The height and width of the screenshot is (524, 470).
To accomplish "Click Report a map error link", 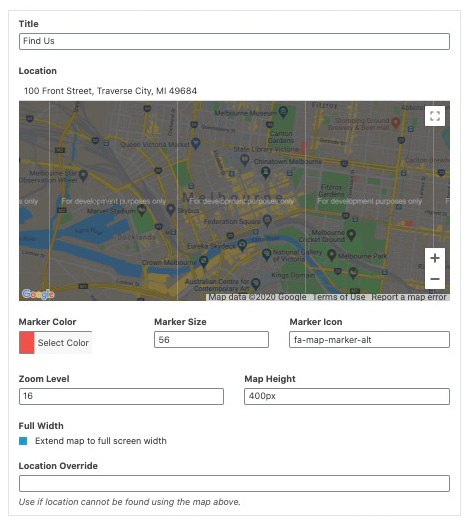I will (x=409, y=297).
